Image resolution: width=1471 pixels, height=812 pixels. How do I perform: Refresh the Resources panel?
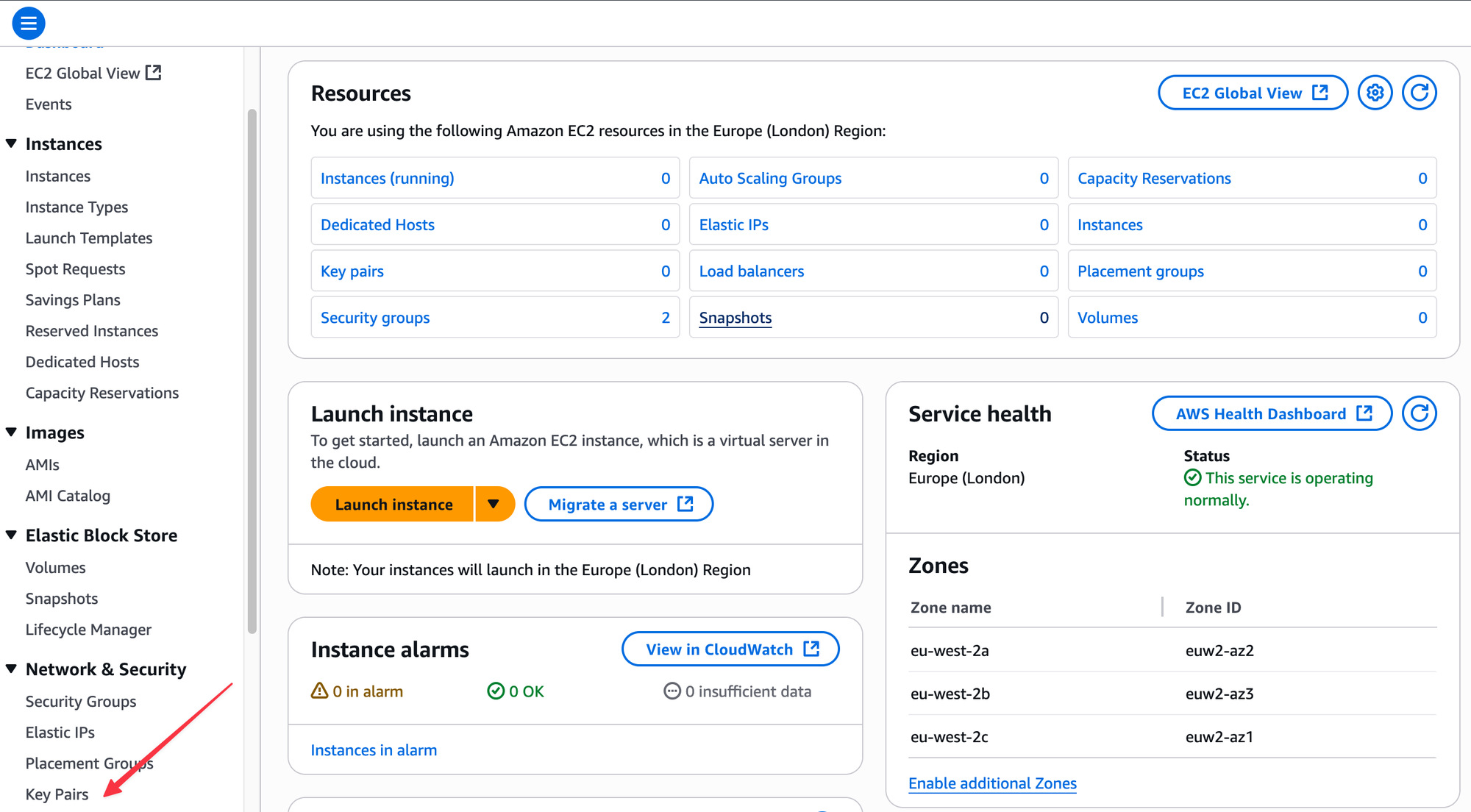1419,93
